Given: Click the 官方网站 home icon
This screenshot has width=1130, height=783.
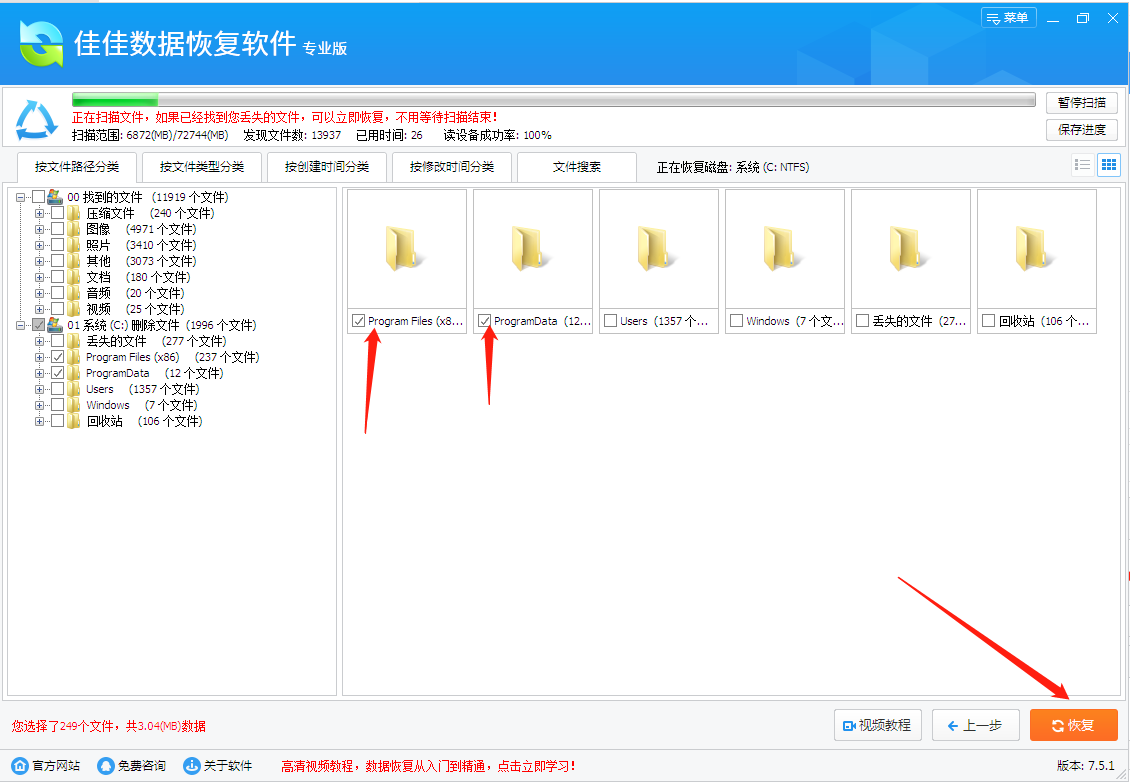Looking at the screenshot, I should tap(20, 765).
